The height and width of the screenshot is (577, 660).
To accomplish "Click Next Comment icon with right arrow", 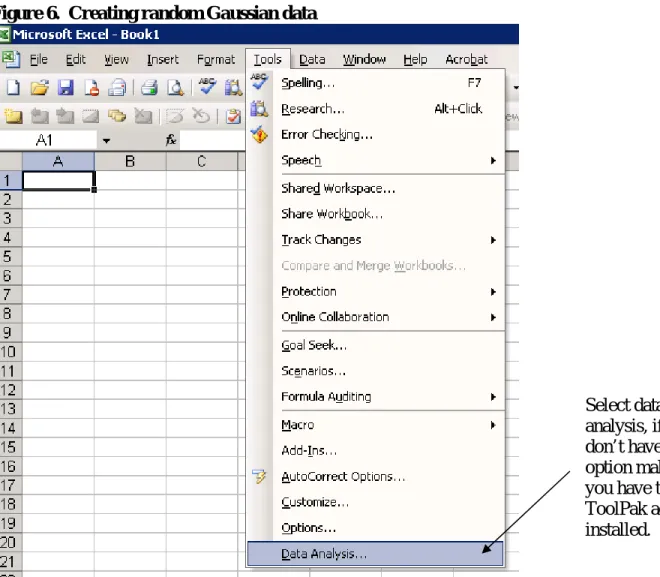I will [65, 116].
